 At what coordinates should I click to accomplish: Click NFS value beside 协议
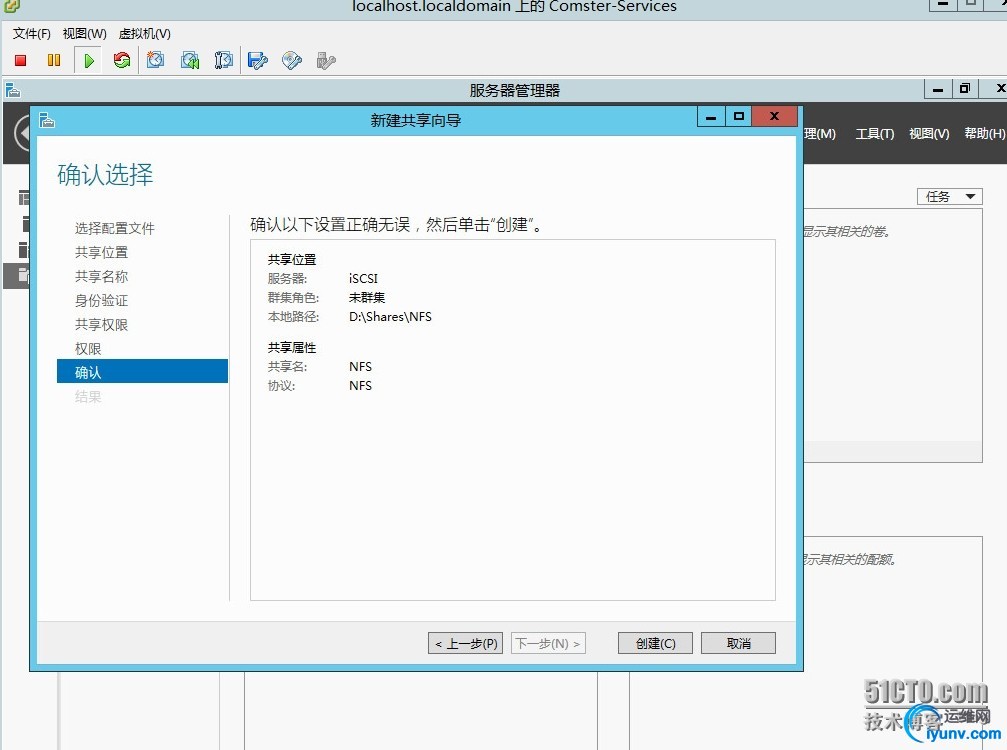pyautogui.click(x=360, y=385)
